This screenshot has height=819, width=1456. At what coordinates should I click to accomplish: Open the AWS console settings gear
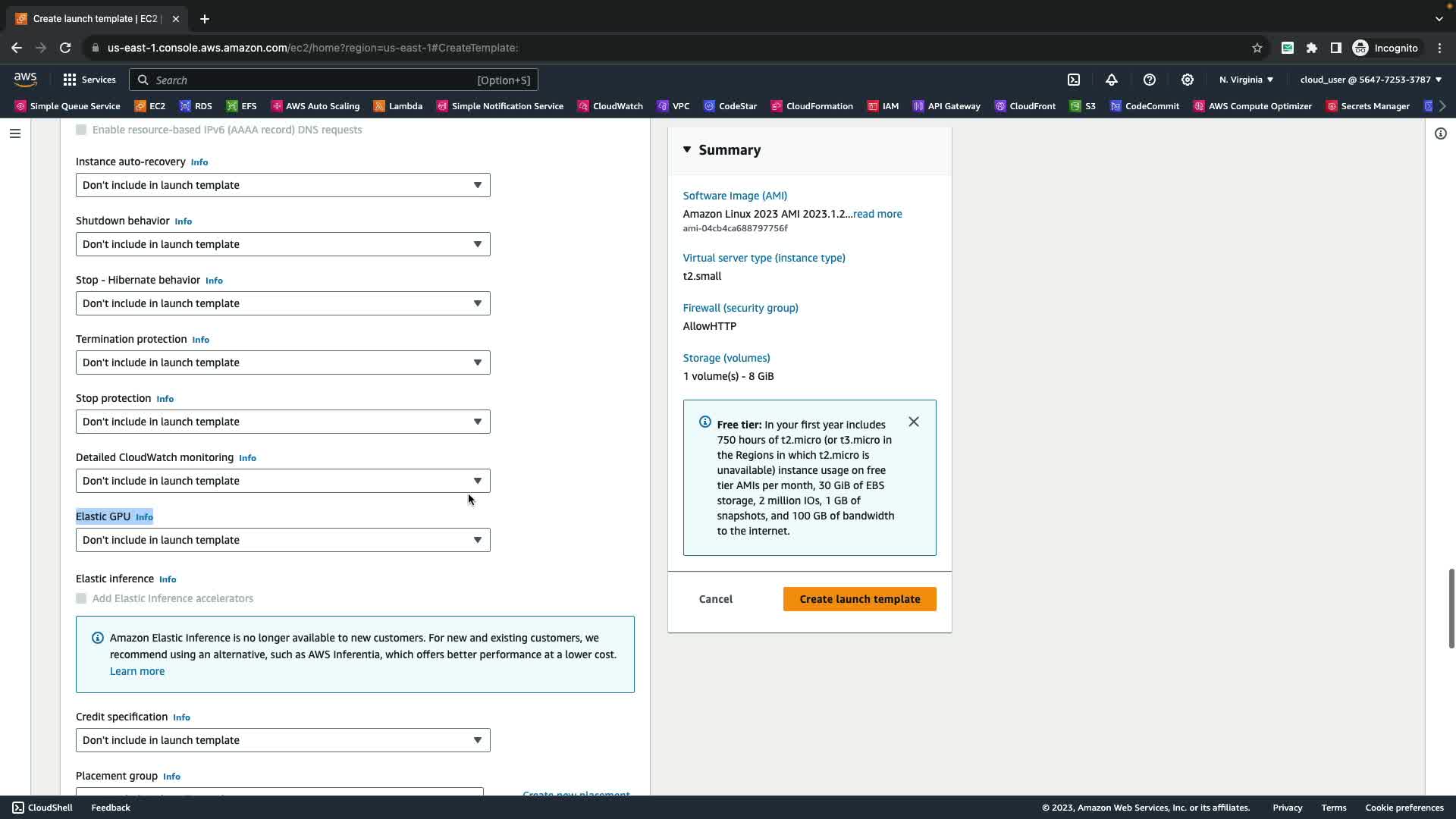coord(1188,80)
